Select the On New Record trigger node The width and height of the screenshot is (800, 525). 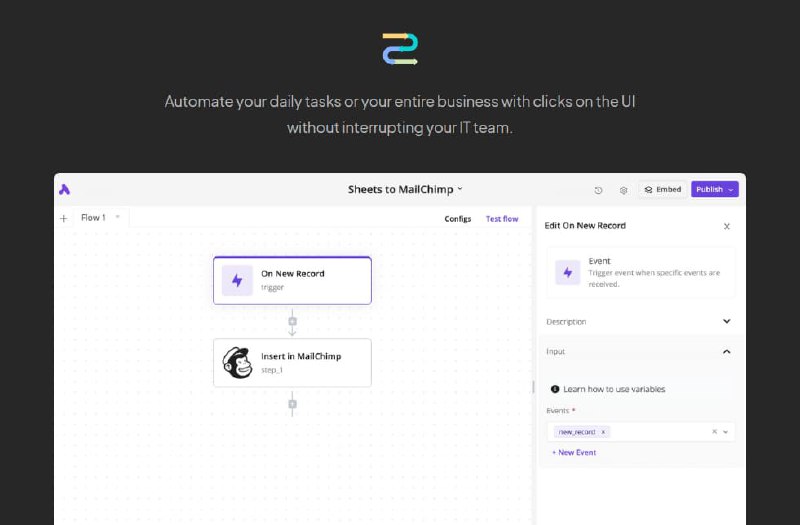(292, 280)
